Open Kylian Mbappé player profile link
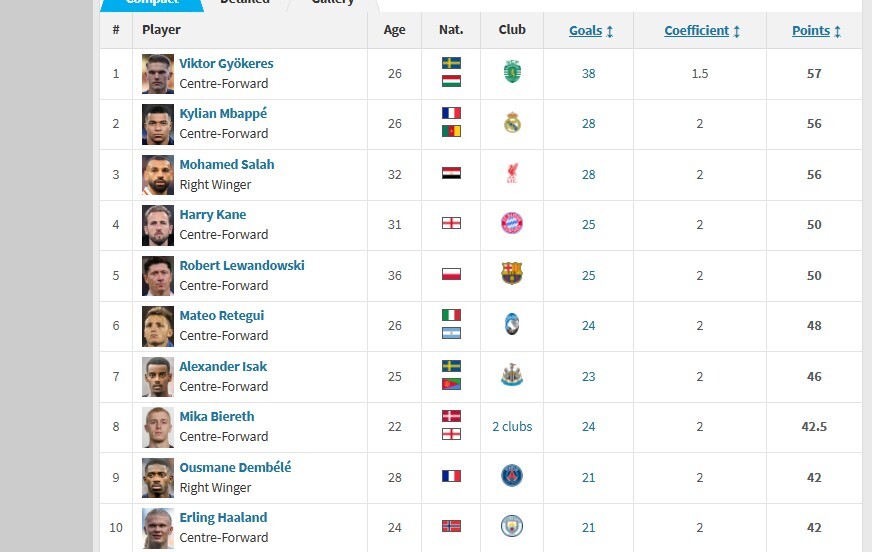 click(x=223, y=113)
